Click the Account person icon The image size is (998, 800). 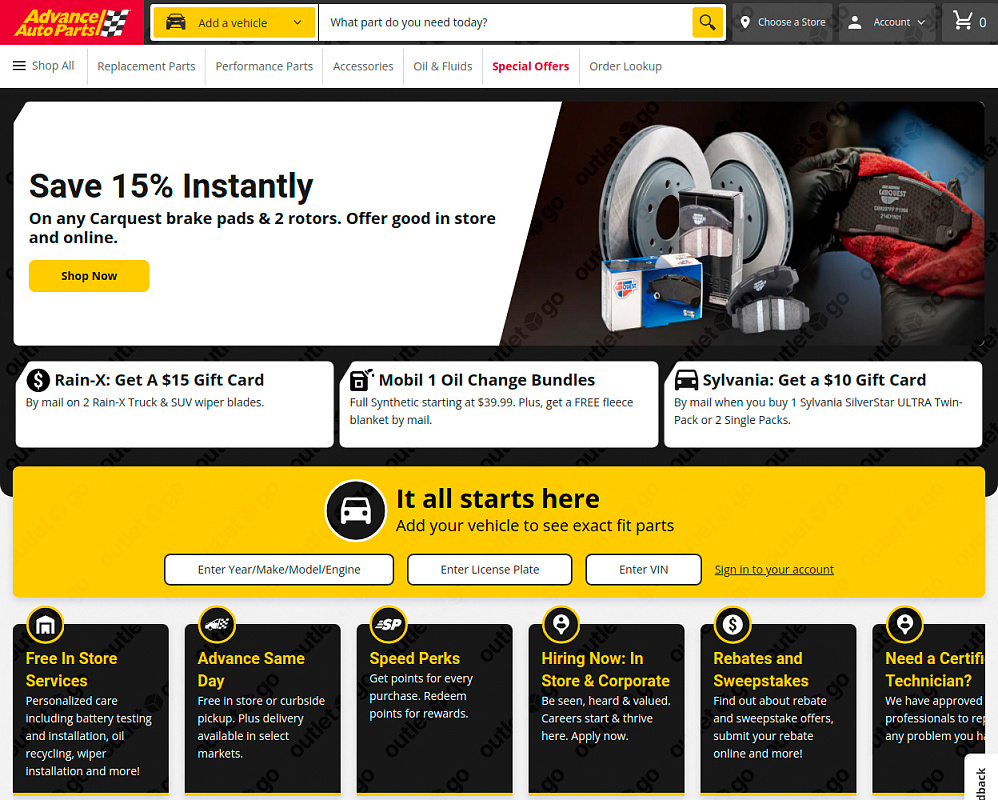(x=855, y=22)
